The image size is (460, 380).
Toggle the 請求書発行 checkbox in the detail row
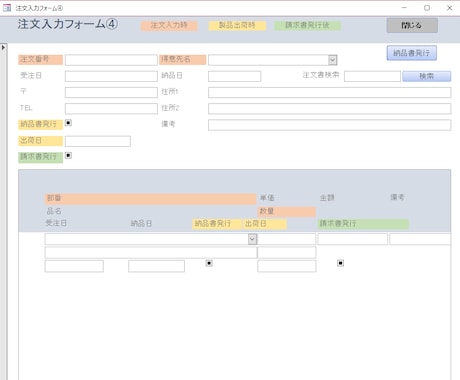(340, 263)
